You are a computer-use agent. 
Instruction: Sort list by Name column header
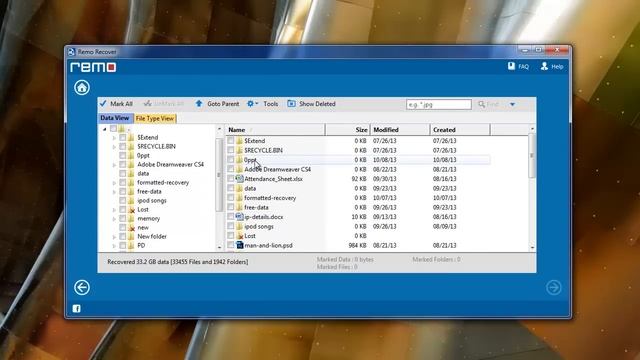276,130
